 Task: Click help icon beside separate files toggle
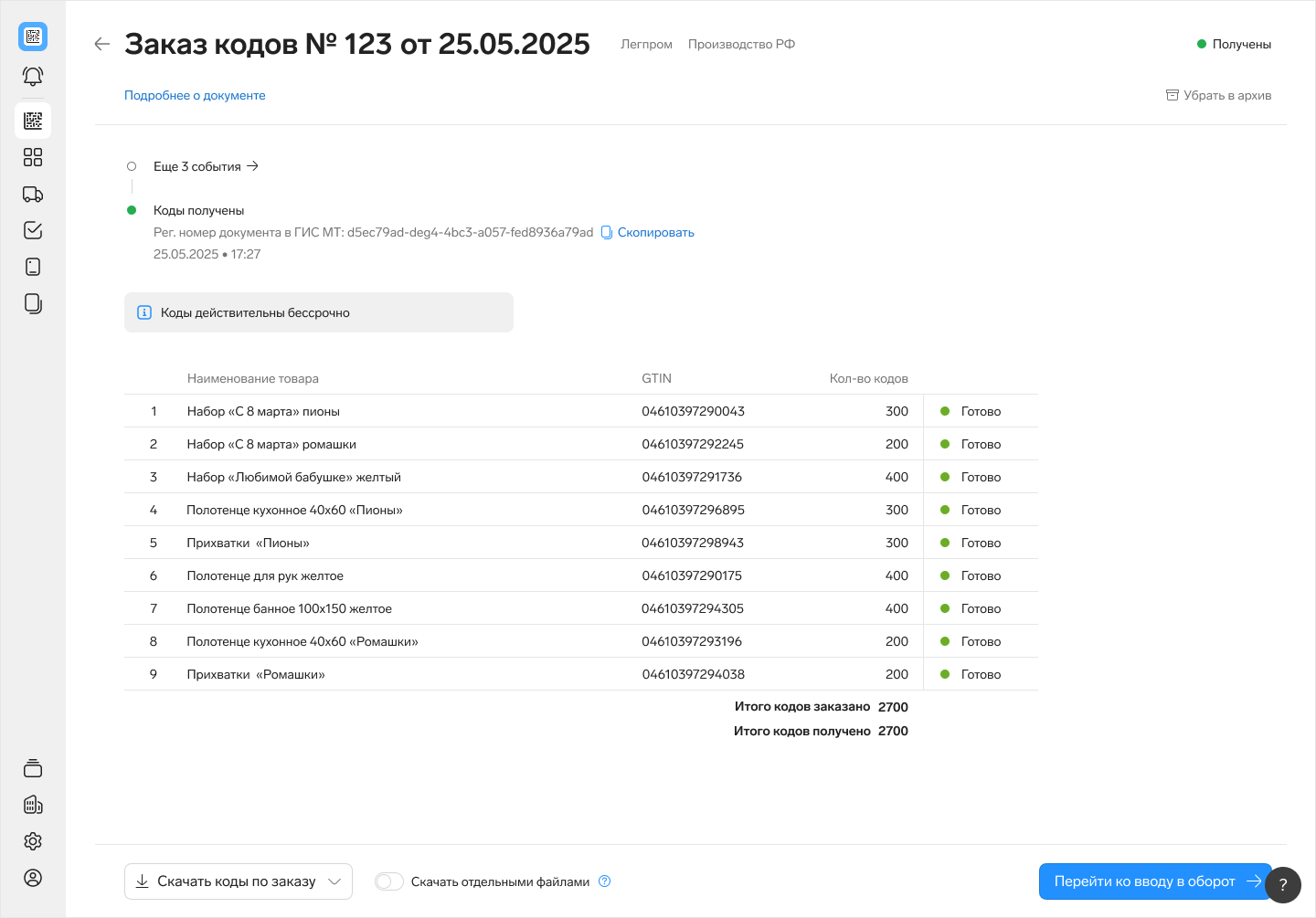point(604,881)
